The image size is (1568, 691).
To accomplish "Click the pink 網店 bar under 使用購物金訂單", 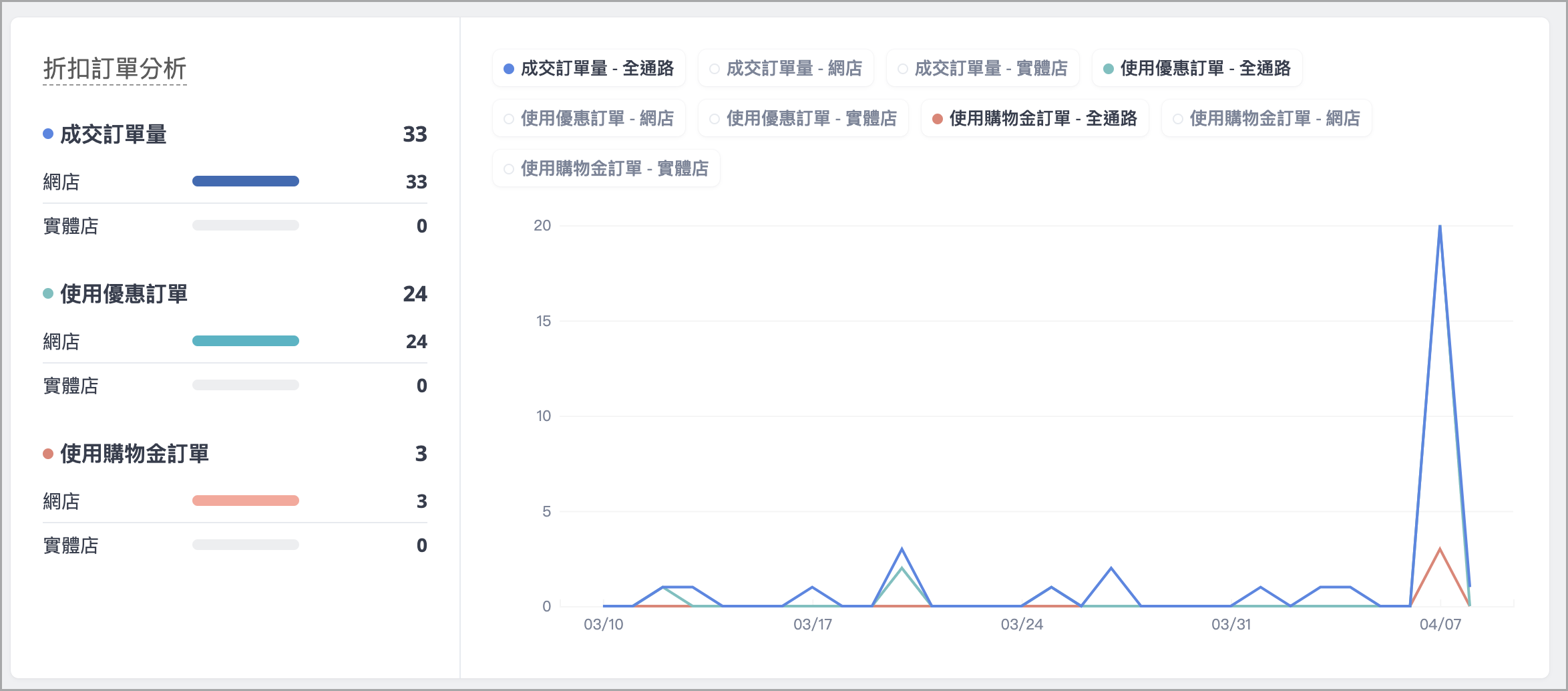I will point(246,501).
